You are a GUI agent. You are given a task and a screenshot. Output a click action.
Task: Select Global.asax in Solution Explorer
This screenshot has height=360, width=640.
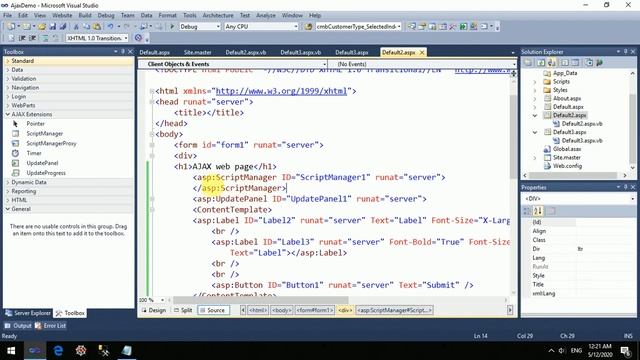pos(567,149)
